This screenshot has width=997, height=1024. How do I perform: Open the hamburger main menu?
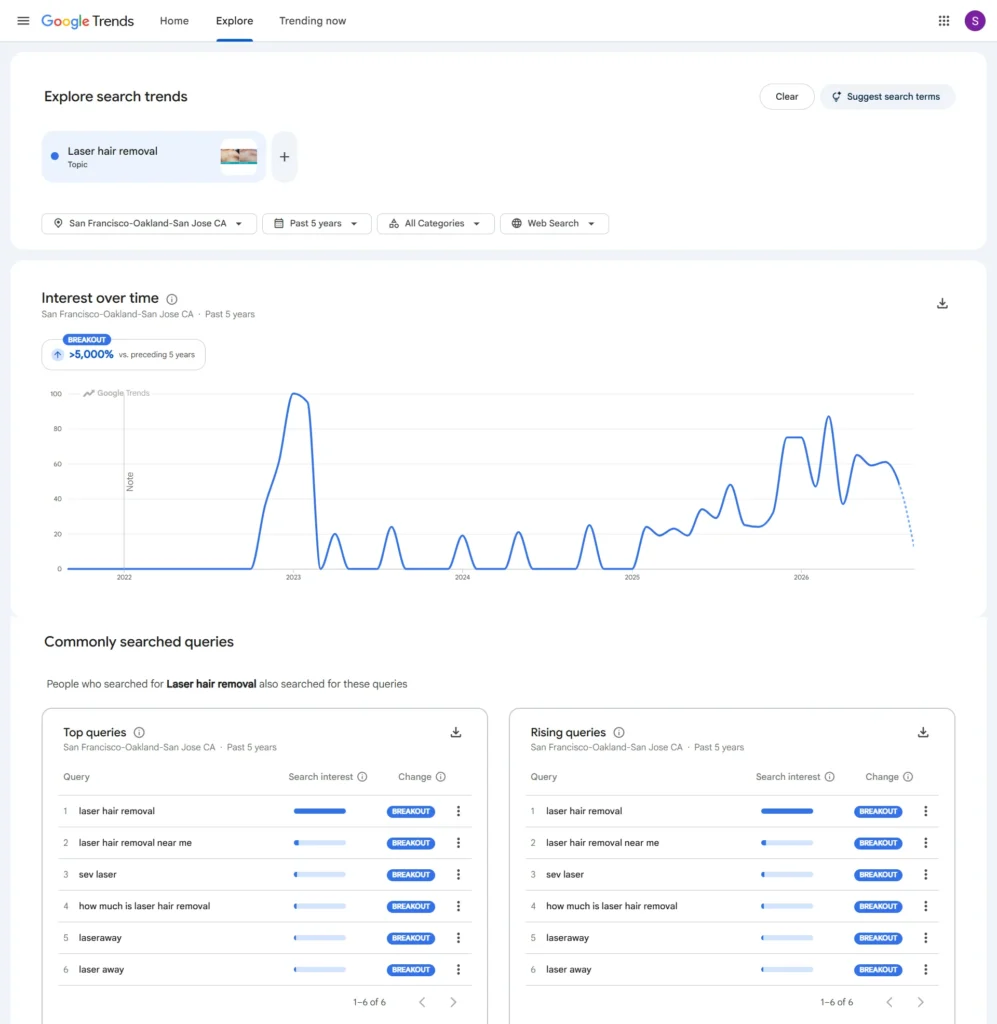point(23,21)
